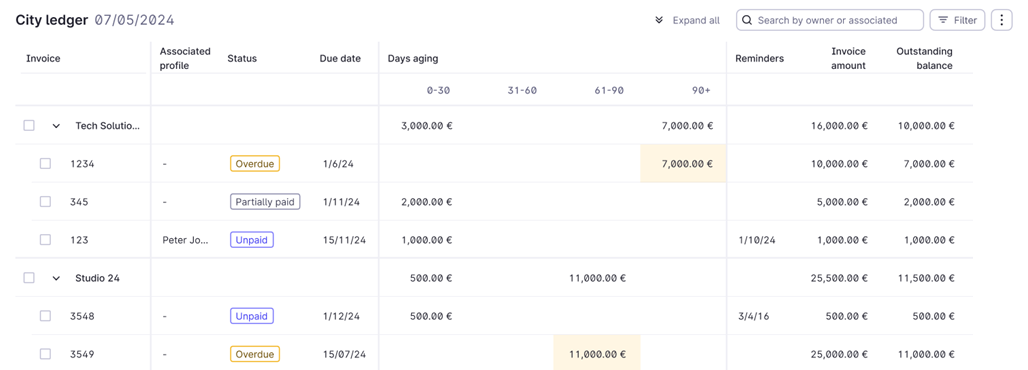This screenshot has width=1028, height=370.
Task: Click due date 1/11/24
Action: coord(342,202)
